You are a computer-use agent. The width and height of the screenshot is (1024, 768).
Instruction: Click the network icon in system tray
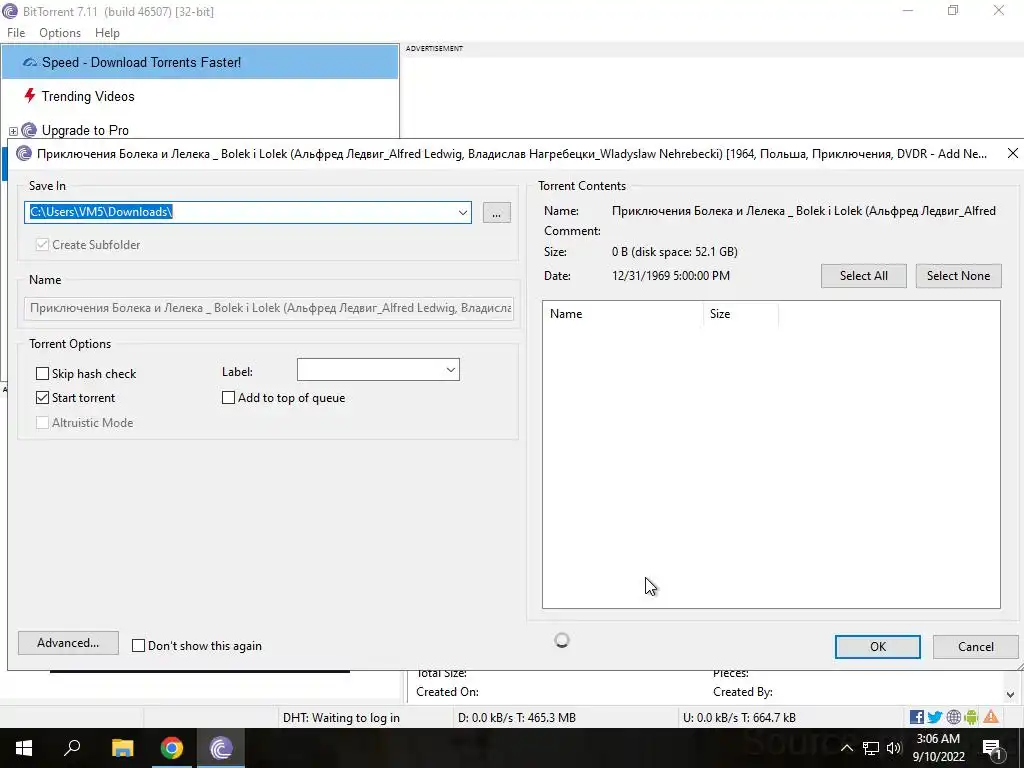coord(871,748)
